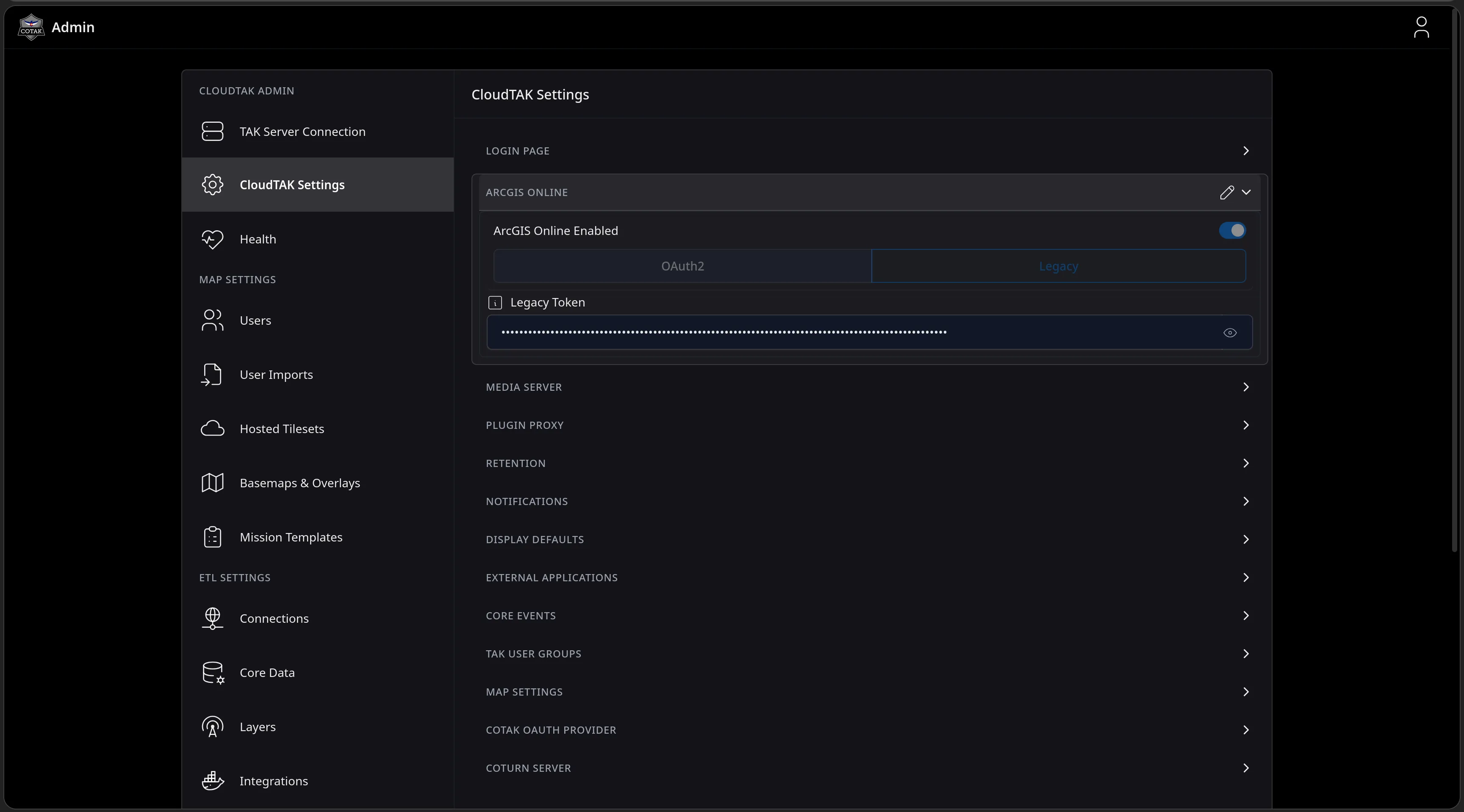The image size is (1464, 812).
Task: Expand the TAK User Groups section
Action: (x=870, y=653)
